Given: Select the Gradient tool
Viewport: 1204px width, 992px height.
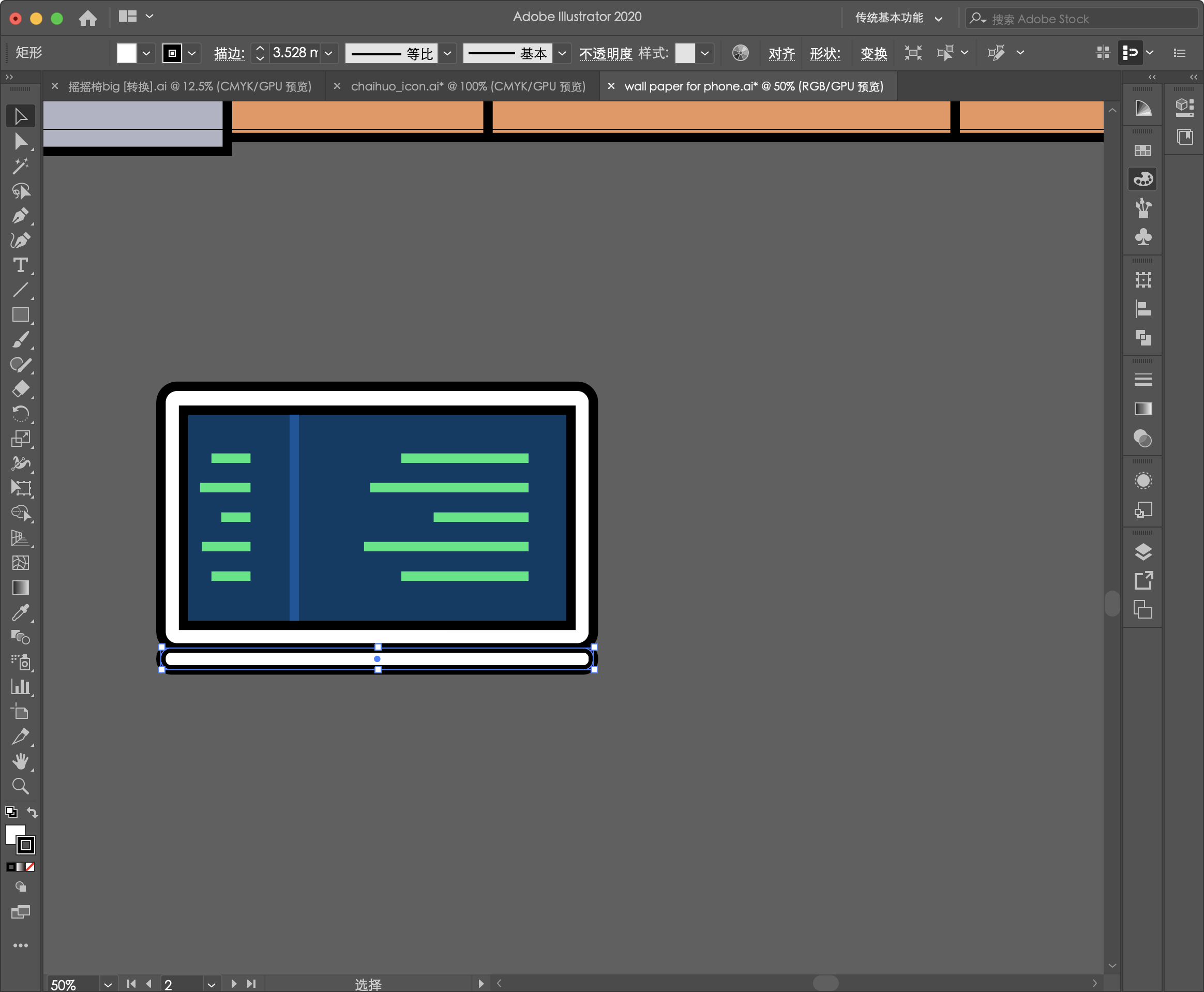Looking at the screenshot, I should pos(21,588).
